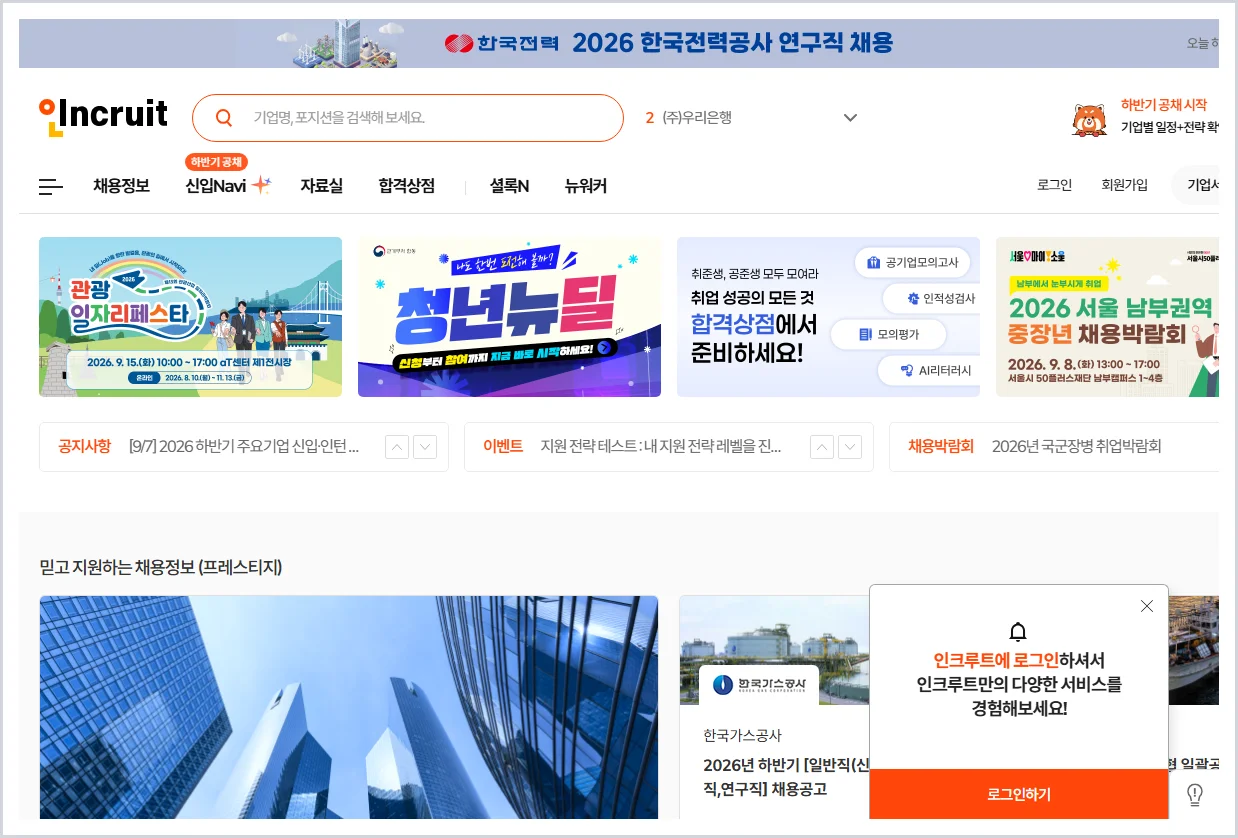Click 기업별 일정+전략 text near mascot
This screenshot has width=1238, height=838.
click(x=1169, y=127)
